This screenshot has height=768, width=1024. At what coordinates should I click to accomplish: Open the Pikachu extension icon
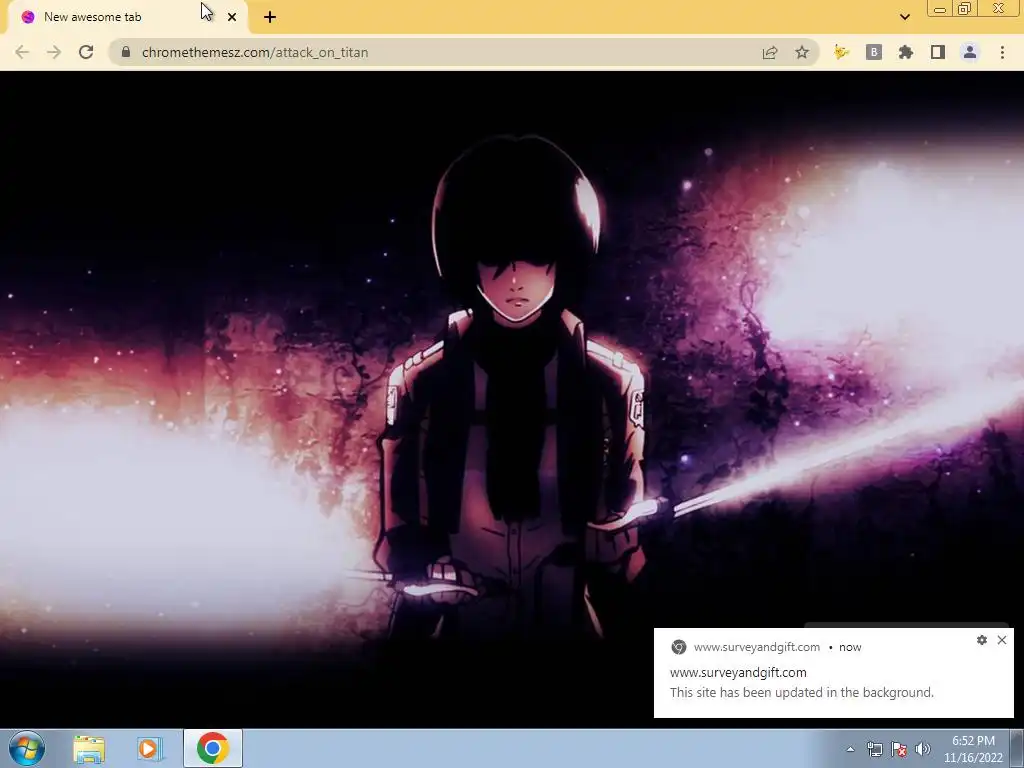click(x=841, y=52)
